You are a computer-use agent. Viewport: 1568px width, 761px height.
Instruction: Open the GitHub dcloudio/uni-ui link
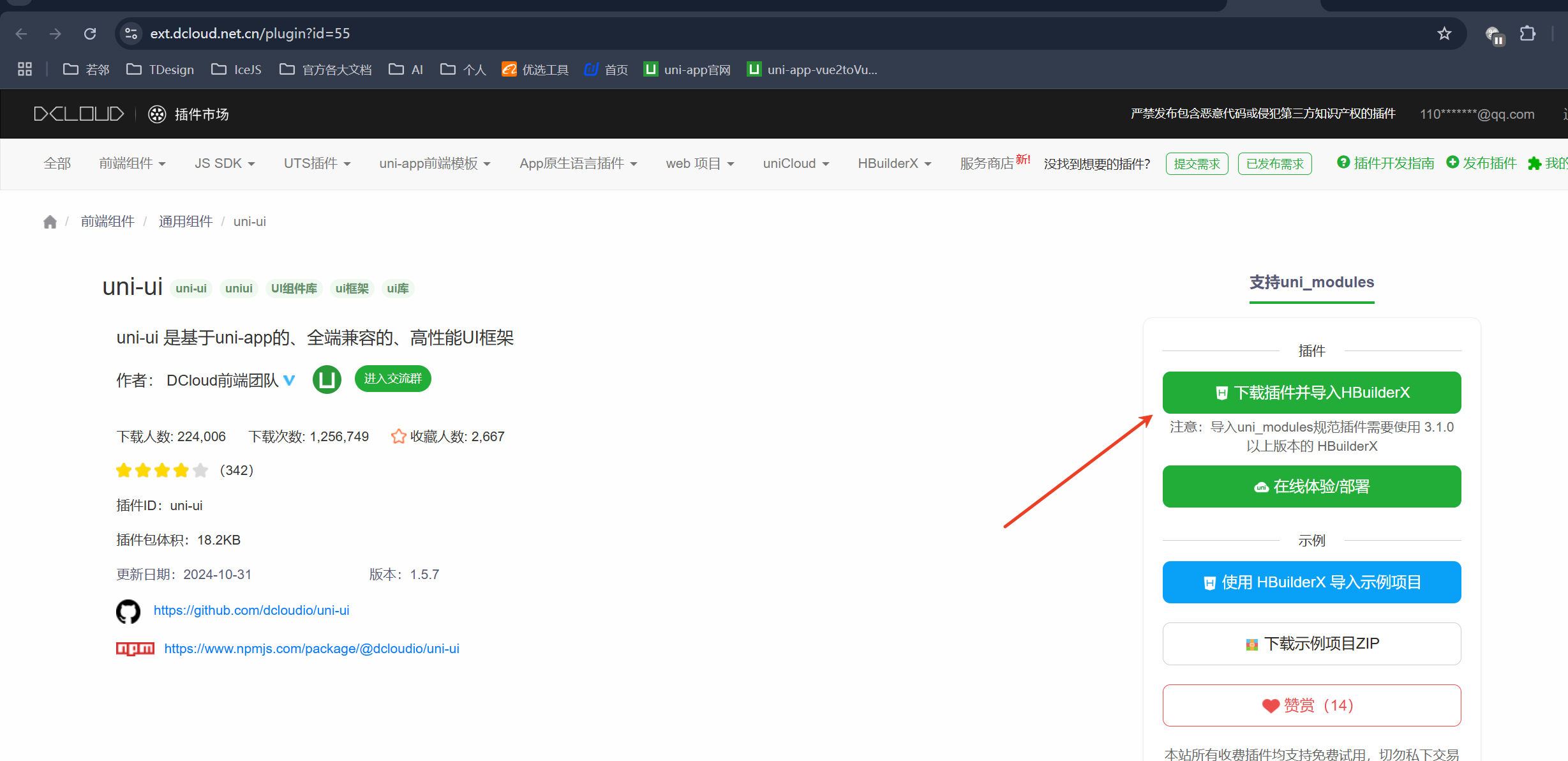[251, 610]
